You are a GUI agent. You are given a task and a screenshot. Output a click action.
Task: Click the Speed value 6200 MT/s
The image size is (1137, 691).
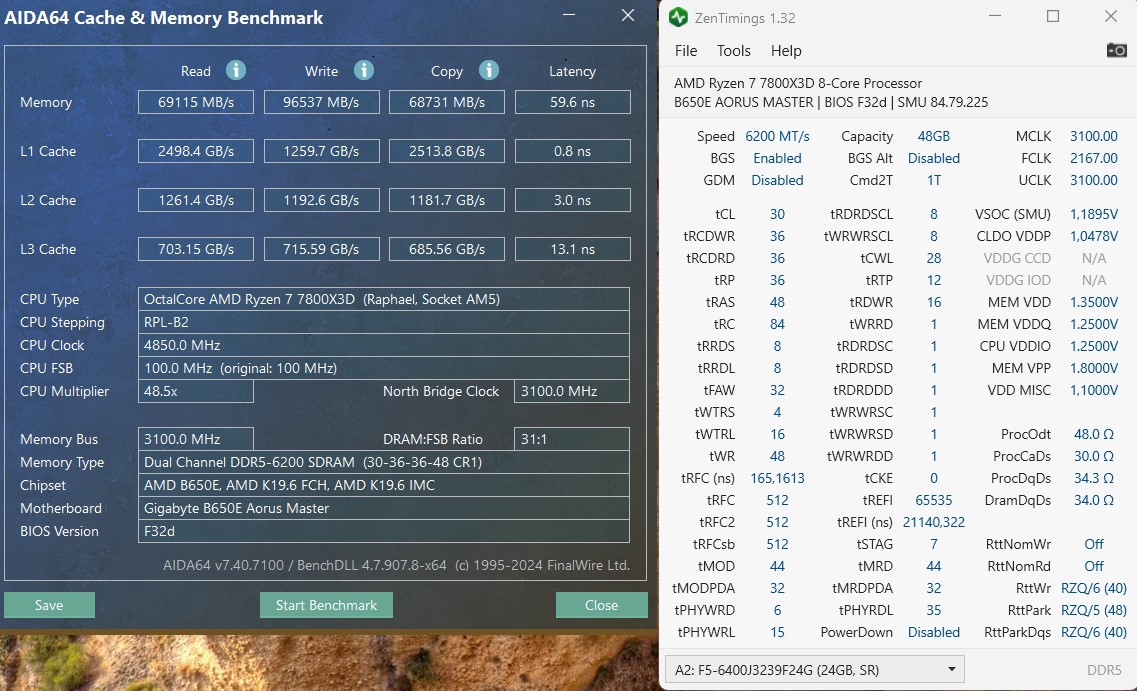click(777, 136)
